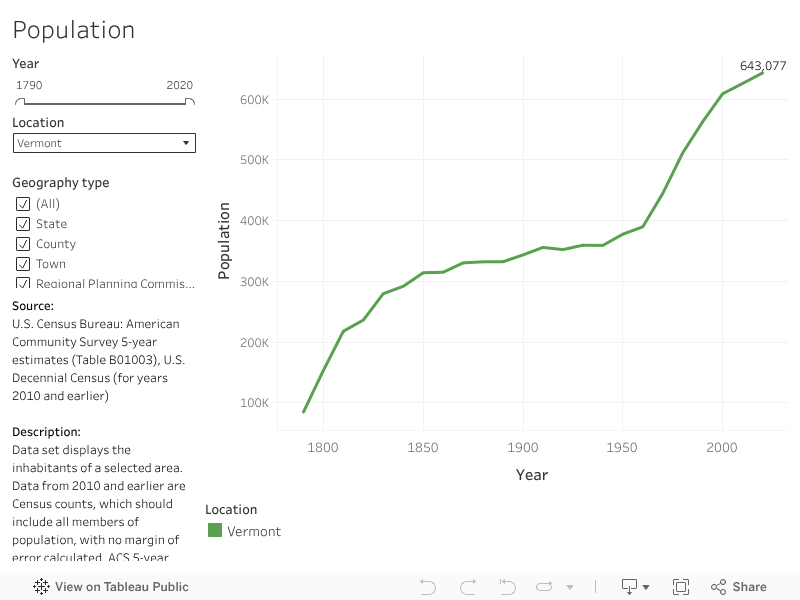Click the 643,077 data label endpoint

coord(763,67)
